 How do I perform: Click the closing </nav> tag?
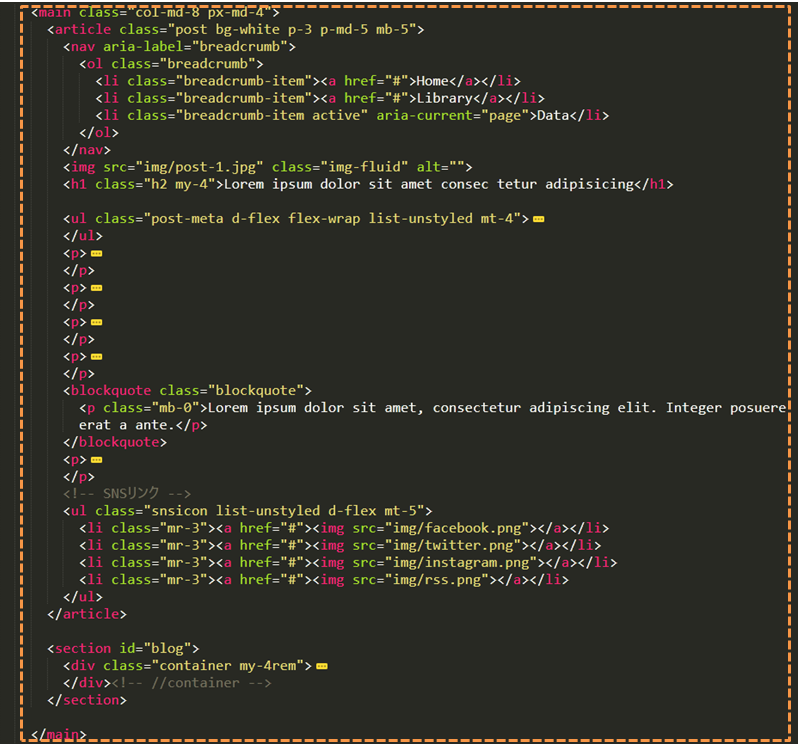(87, 150)
